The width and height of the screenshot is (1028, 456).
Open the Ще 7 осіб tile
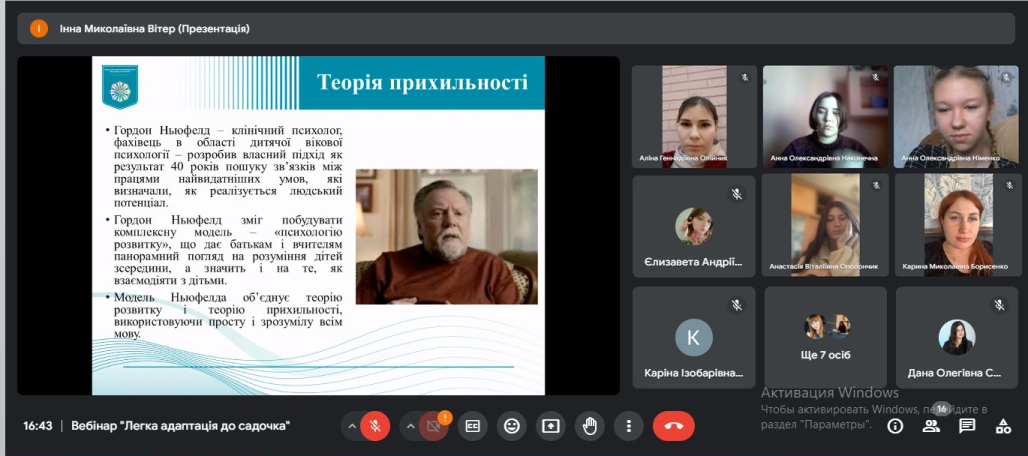[x=825, y=337]
